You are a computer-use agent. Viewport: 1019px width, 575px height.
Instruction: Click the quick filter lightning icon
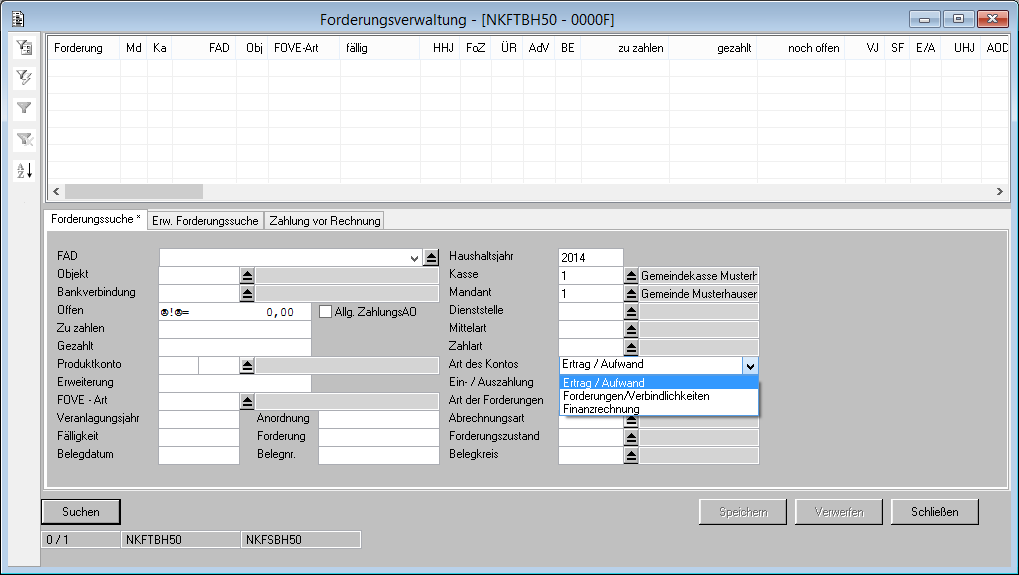(x=25, y=77)
